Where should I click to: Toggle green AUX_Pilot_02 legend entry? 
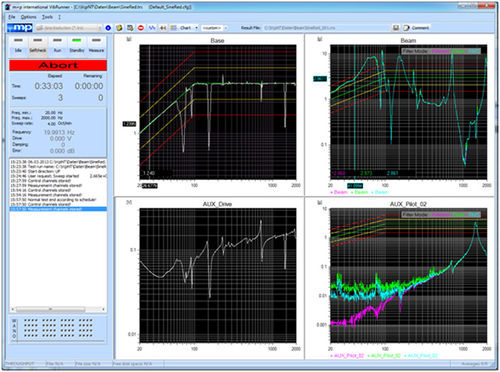(x=384, y=356)
